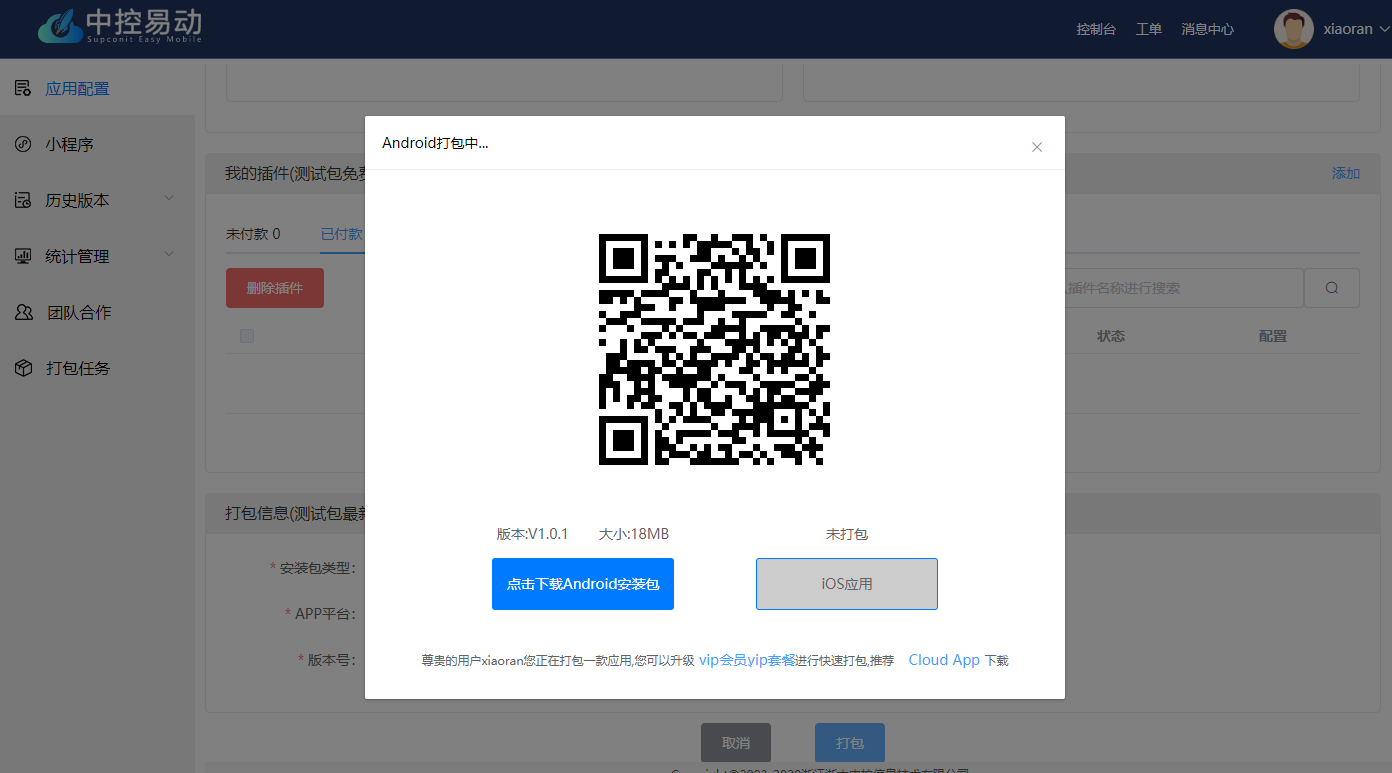The image size is (1392, 773).
Task: Open 应用配置 sidebar icon
Action: click(22, 88)
